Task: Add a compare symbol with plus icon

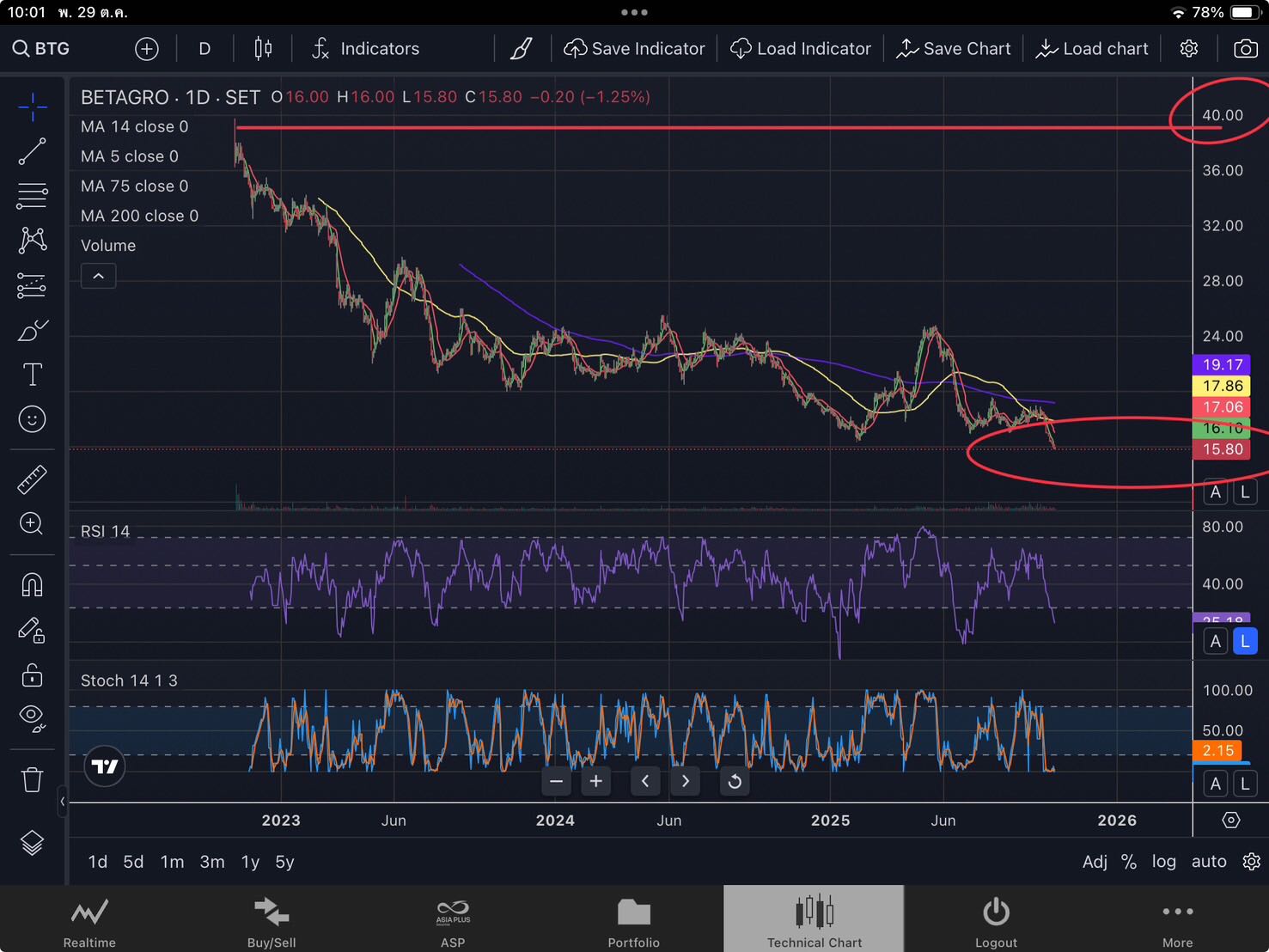Action: 147,49
